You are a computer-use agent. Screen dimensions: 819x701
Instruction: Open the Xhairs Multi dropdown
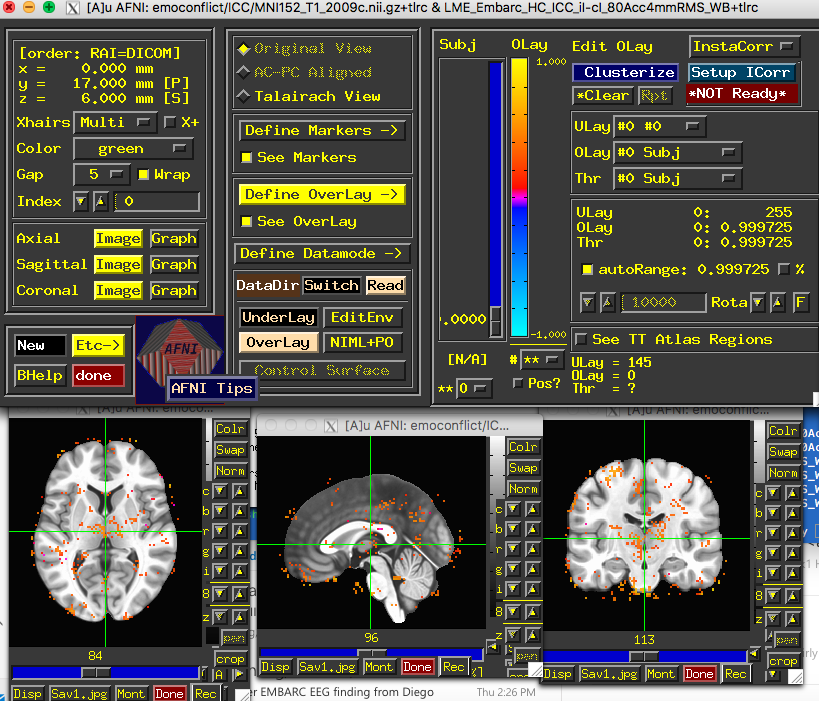[115, 122]
